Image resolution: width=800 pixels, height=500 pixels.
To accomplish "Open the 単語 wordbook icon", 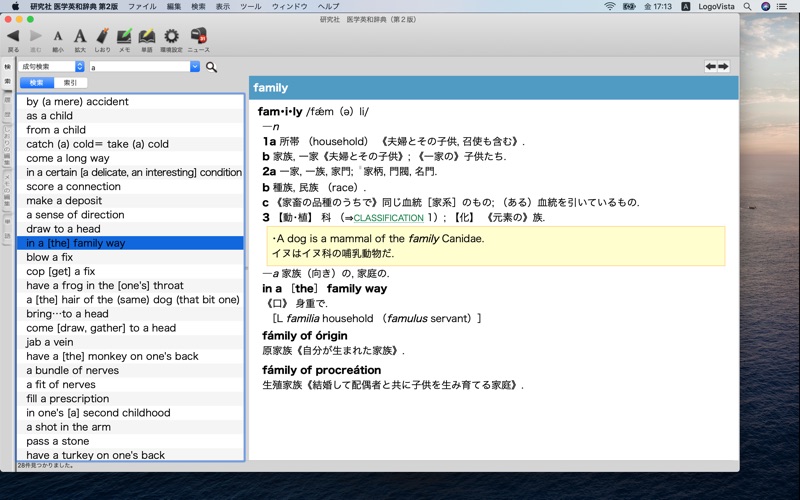I will [147, 36].
